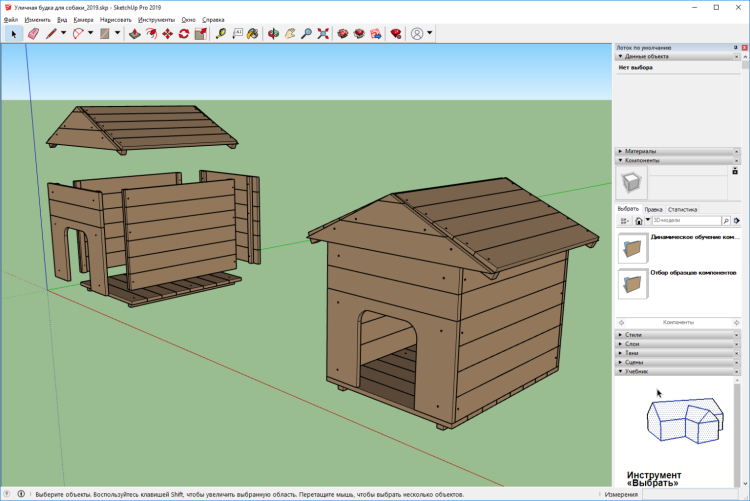Open the Line tool dropdown arrow
Viewport: 750px width, 501px height.
click(x=63, y=33)
